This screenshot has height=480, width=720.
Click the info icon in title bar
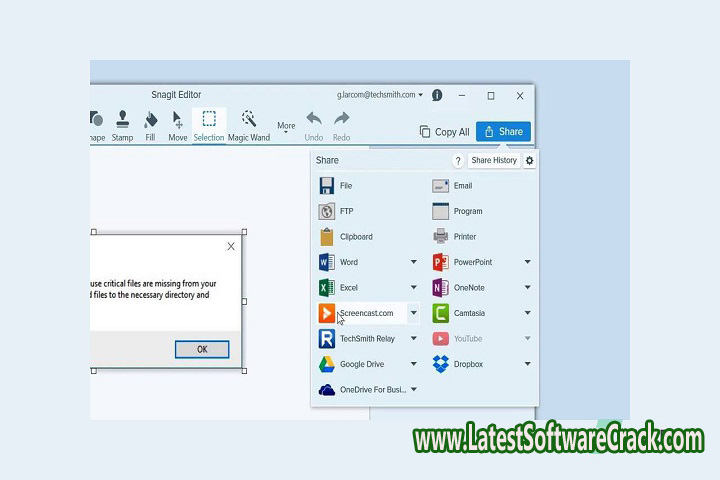point(437,96)
